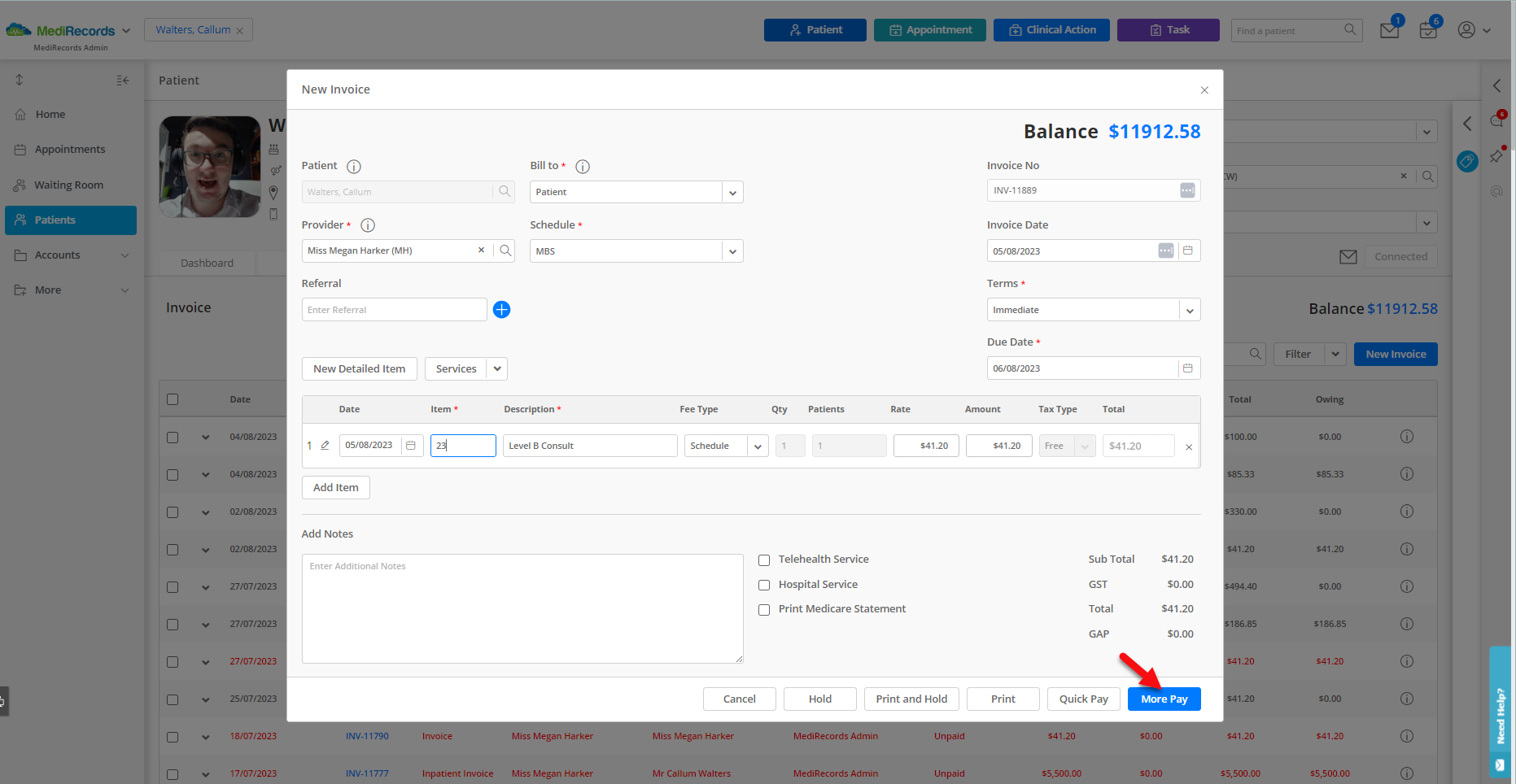Toggle the select-all invoices checkbox
Image resolution: width=1516 pixels, height=784 pixels.
pyautogui.click(x=173, y=399)
